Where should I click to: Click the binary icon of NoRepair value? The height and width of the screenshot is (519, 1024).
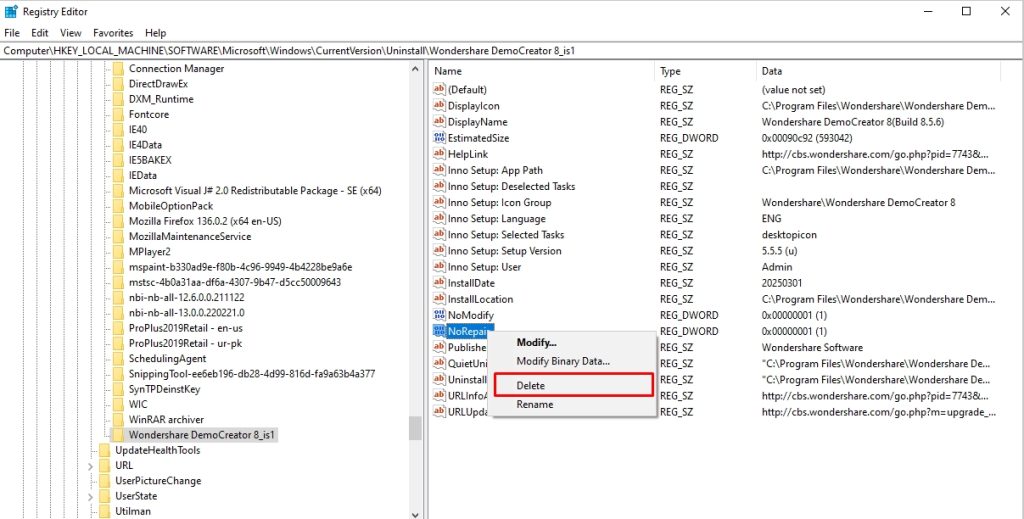tap(440, 331)
